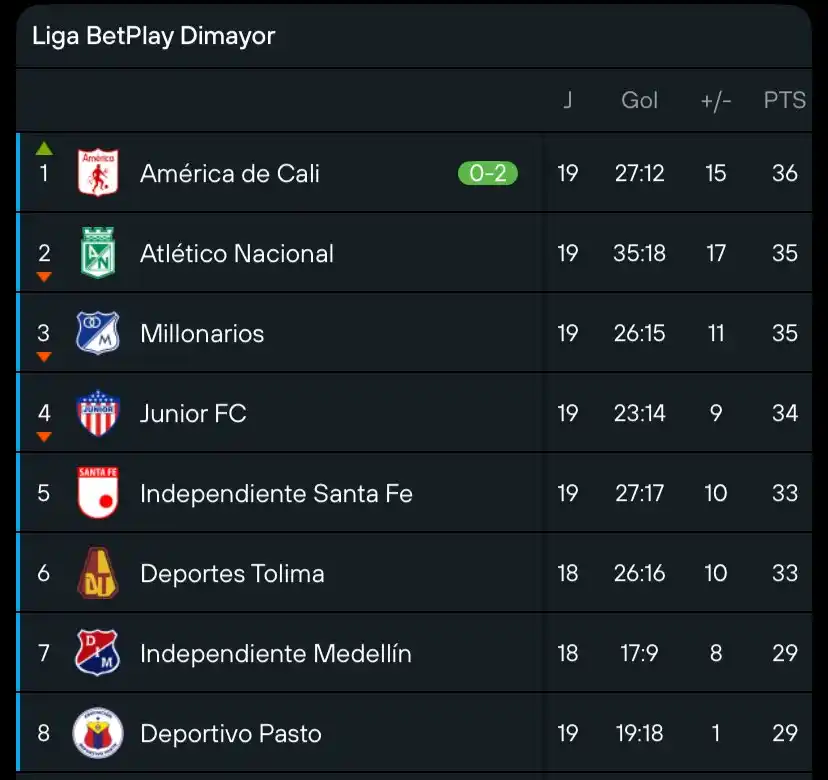The height and width of the screenshot is (780, 828).
Task: Click orange down arrow under Atlético Nacional rank
Action: point(44,277)
